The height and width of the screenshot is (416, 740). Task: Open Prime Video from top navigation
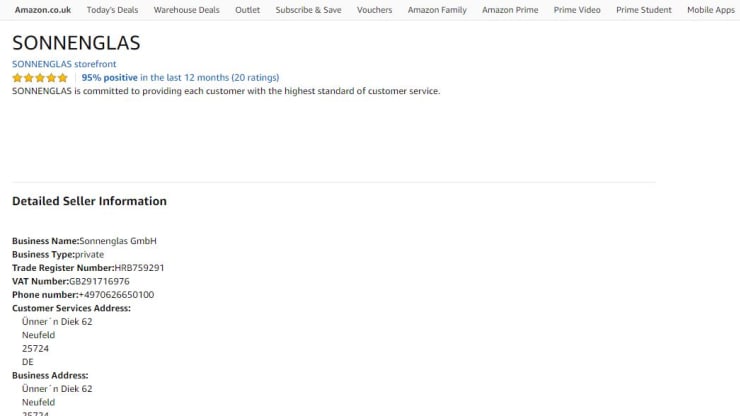point(577,10)
